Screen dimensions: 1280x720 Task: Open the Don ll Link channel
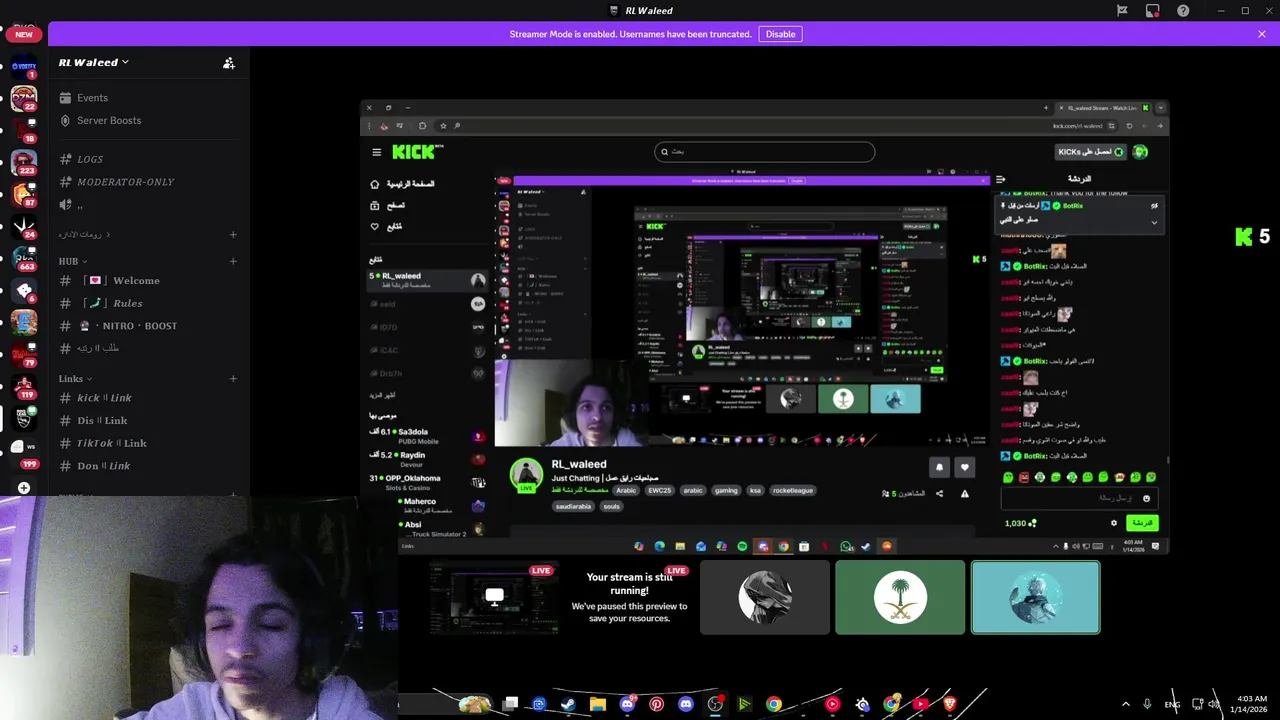tap(148, 466)
